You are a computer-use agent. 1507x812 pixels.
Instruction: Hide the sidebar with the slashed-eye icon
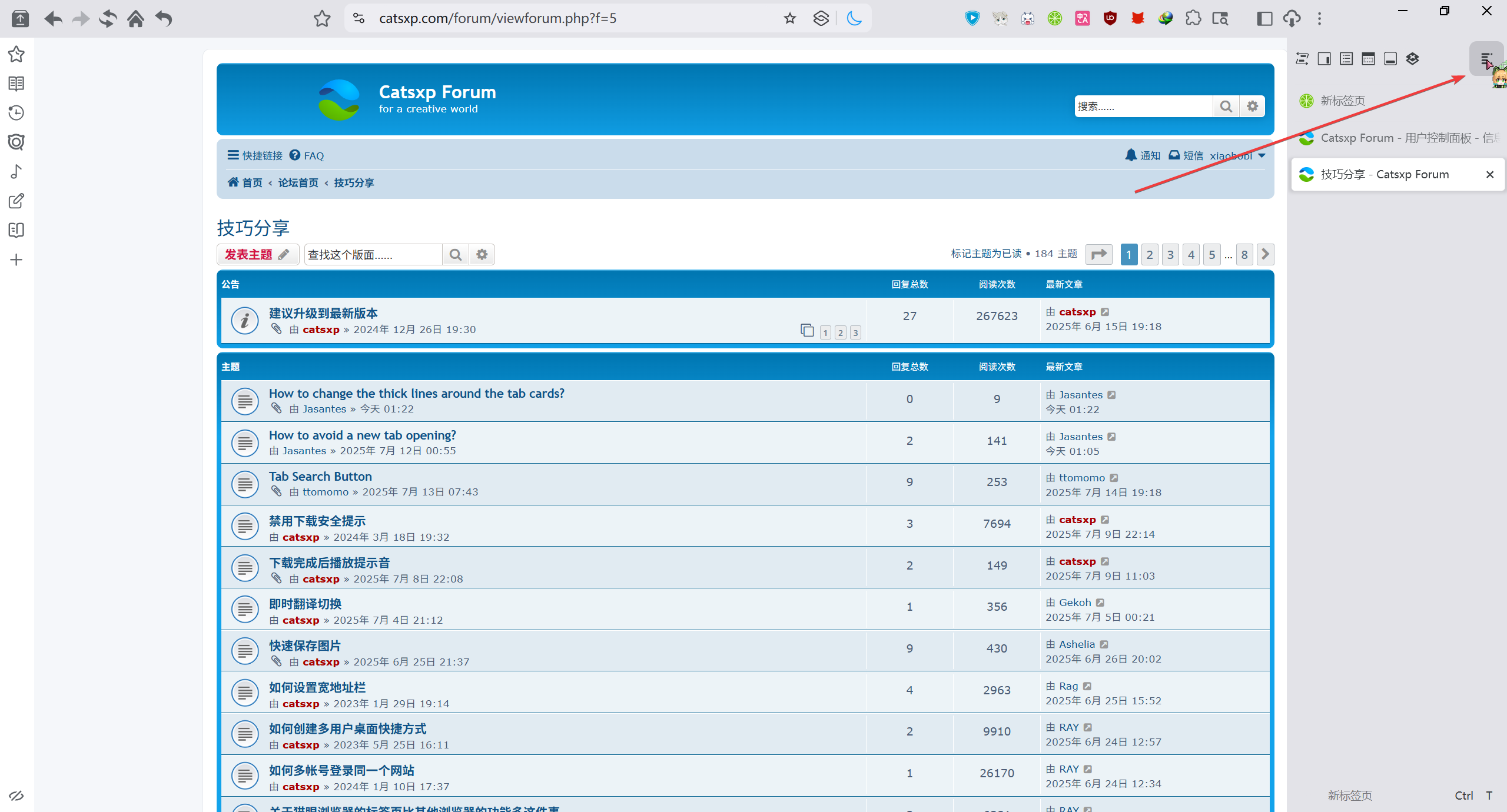[16, 796]
